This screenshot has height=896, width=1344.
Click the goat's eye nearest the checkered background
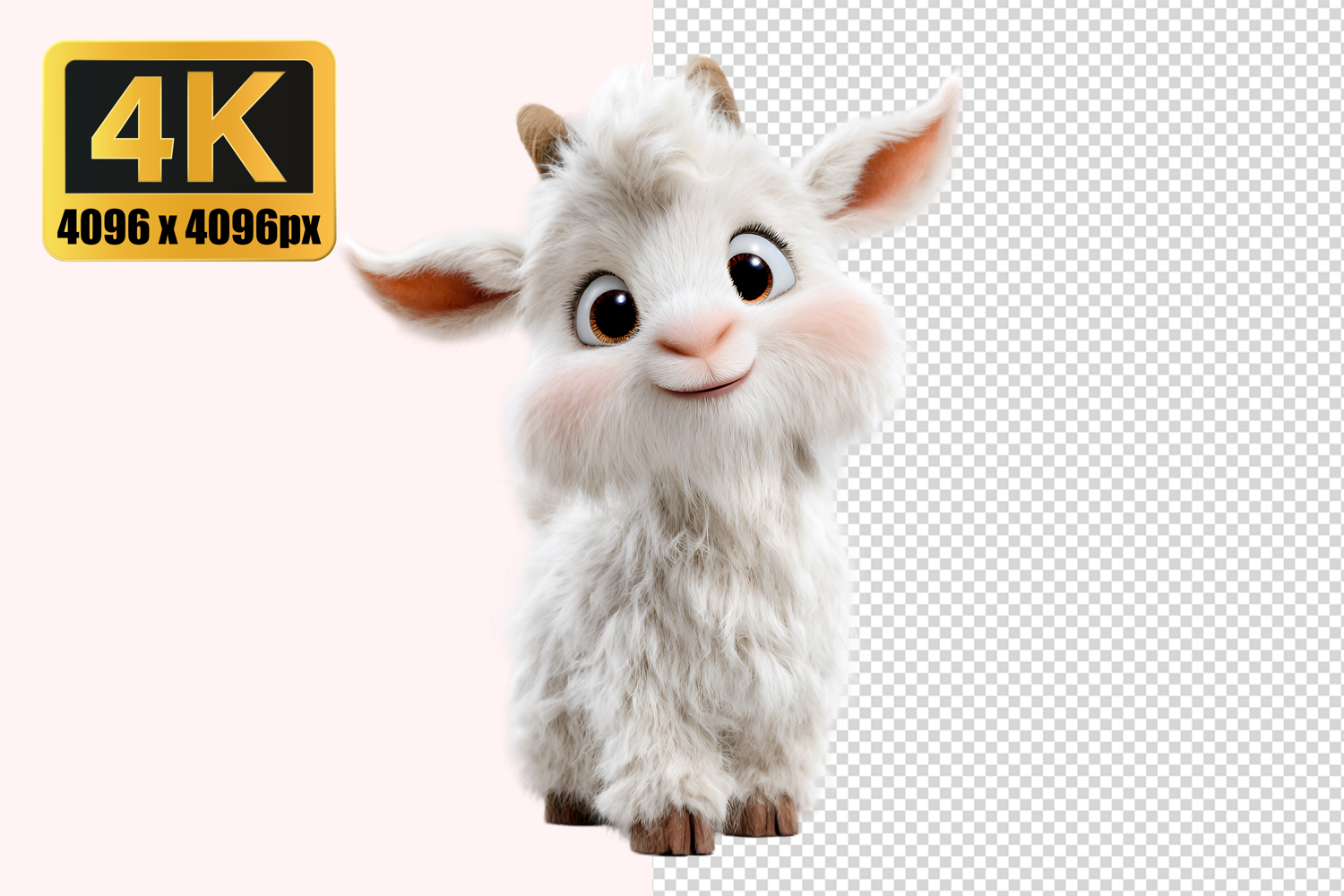pyautogui.click(x=754, y=269)
